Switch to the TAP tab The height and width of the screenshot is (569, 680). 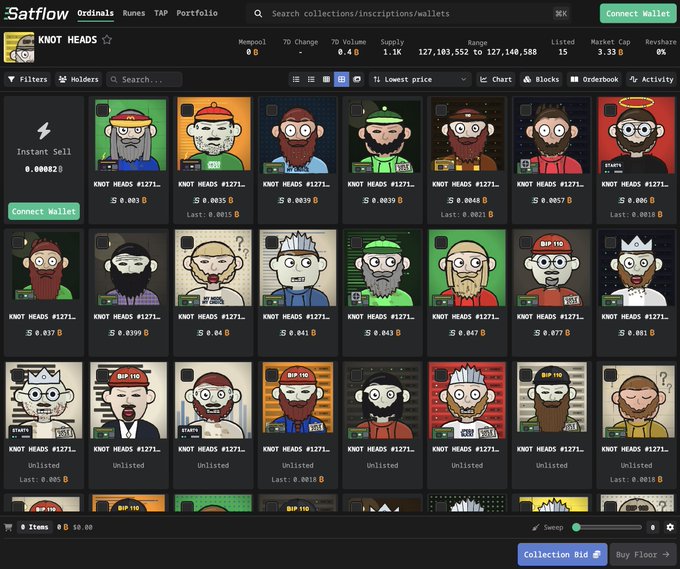[x=161, y=13]
